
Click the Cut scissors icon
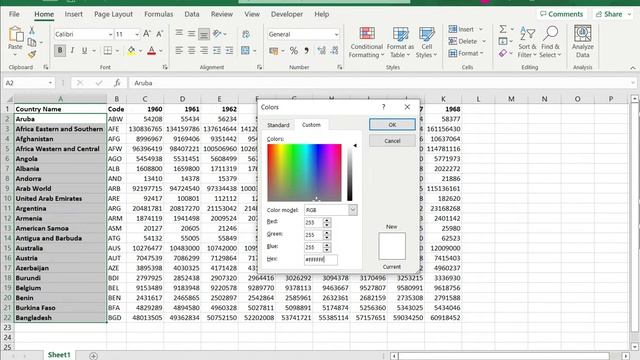(32, 31)
